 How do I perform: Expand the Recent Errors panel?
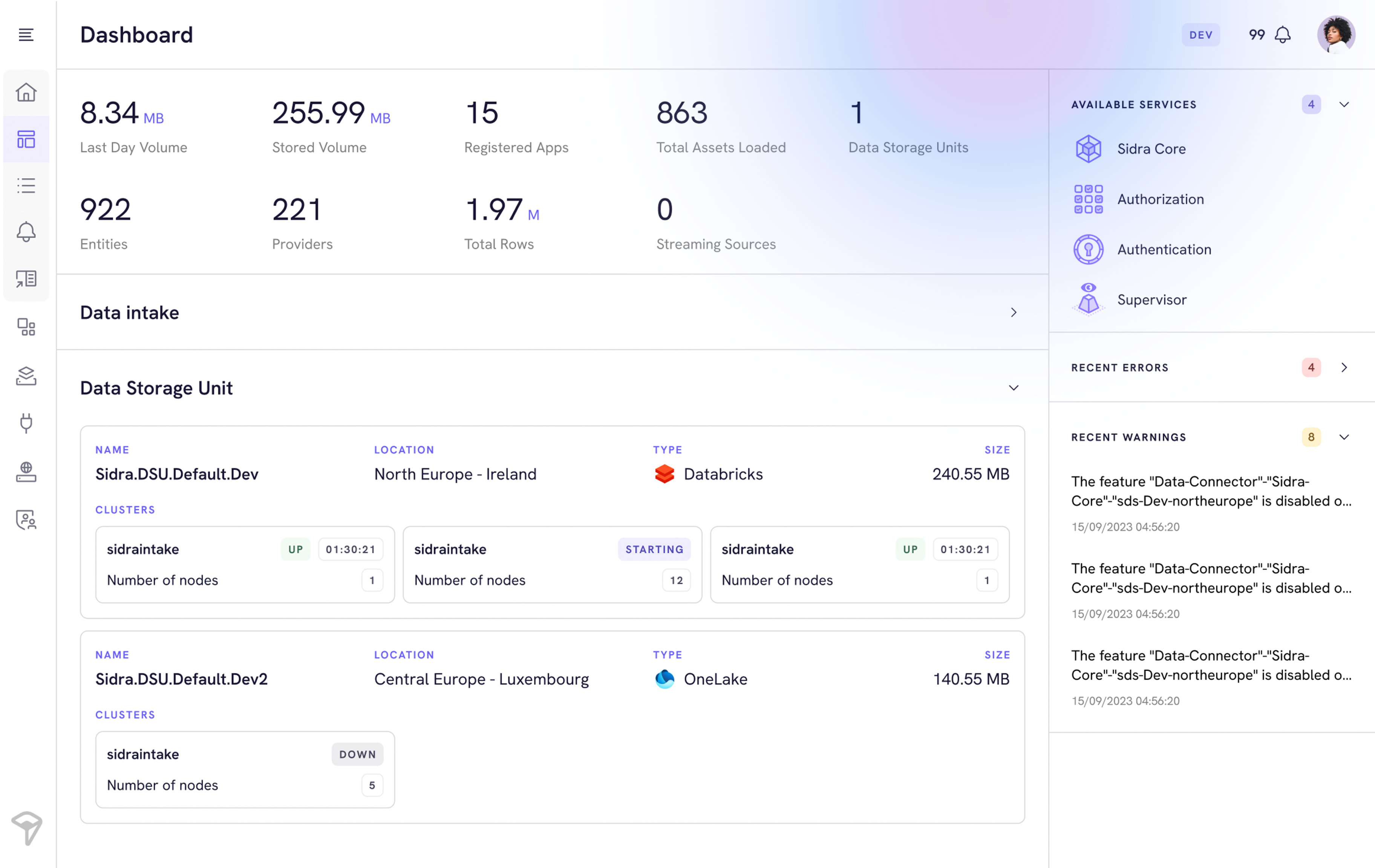click(x=1344, y=368)
